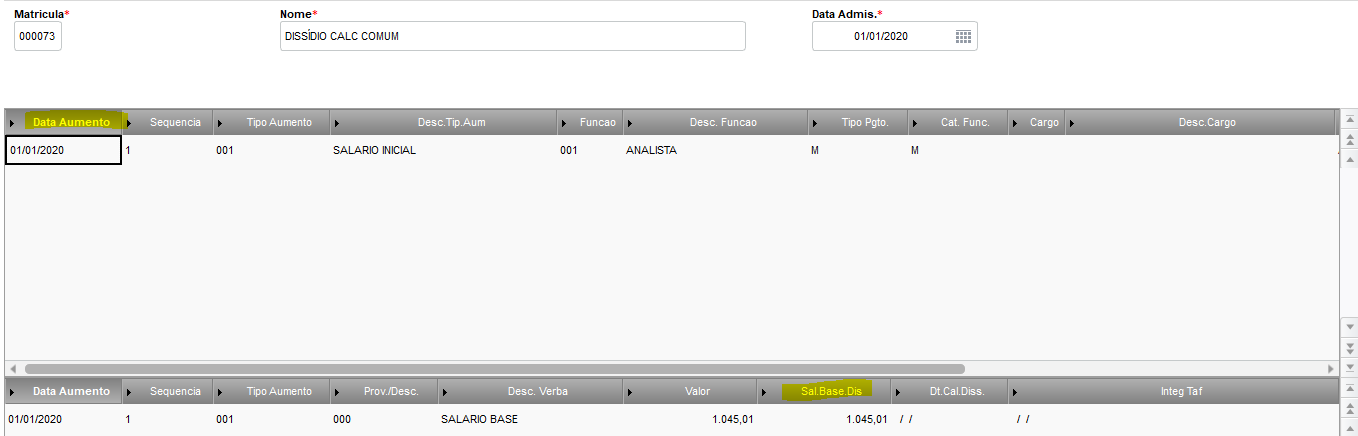This screenshot has height=436, width=1358.
Task: Jump to last row with upper grid's bottom arrow
Action: (x=1348, y=367)
